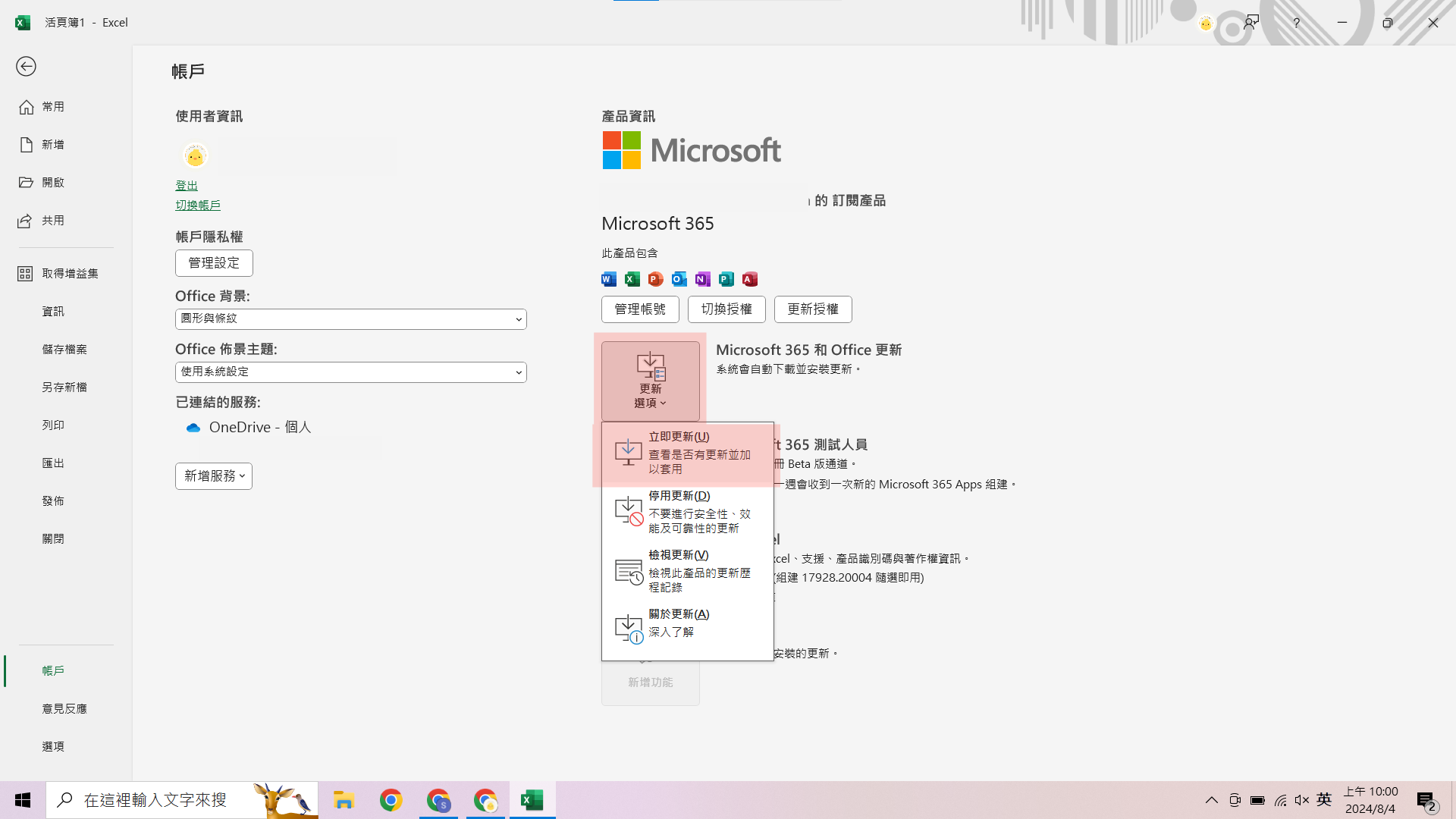Expand the Office 背景 dropdown
Viewport: 1456px width, 819px height.
(x=350, y=319)
